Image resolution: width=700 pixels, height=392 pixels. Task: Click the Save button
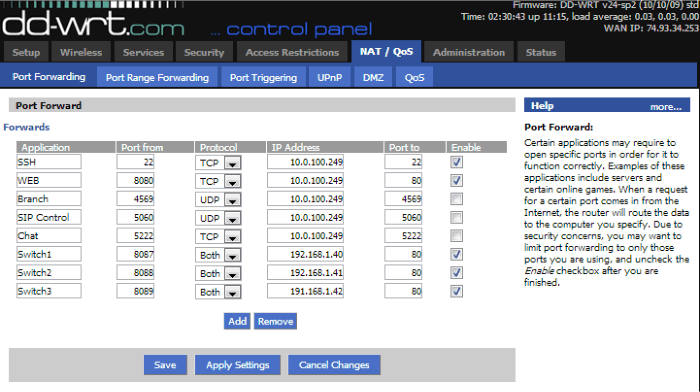165,365
